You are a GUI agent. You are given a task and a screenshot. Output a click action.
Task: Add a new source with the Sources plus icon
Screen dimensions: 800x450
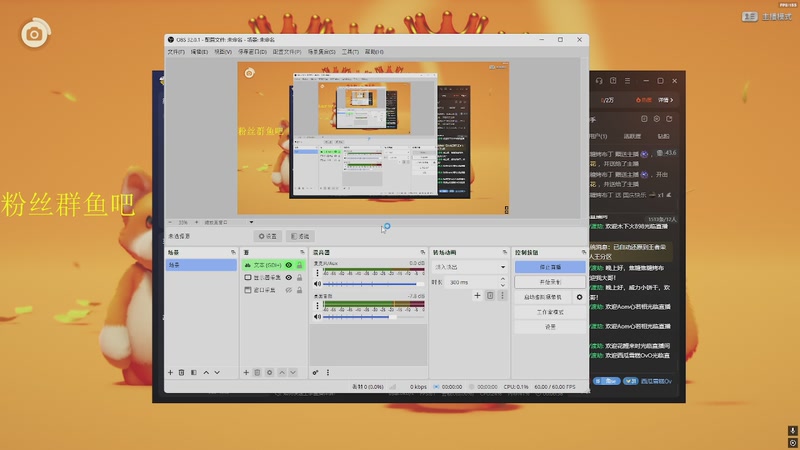[x=246, y=372]
